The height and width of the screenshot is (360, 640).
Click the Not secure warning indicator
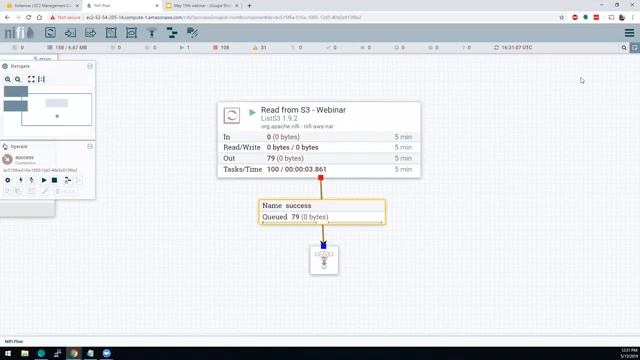pyautogui.click(x=65, y=18)
